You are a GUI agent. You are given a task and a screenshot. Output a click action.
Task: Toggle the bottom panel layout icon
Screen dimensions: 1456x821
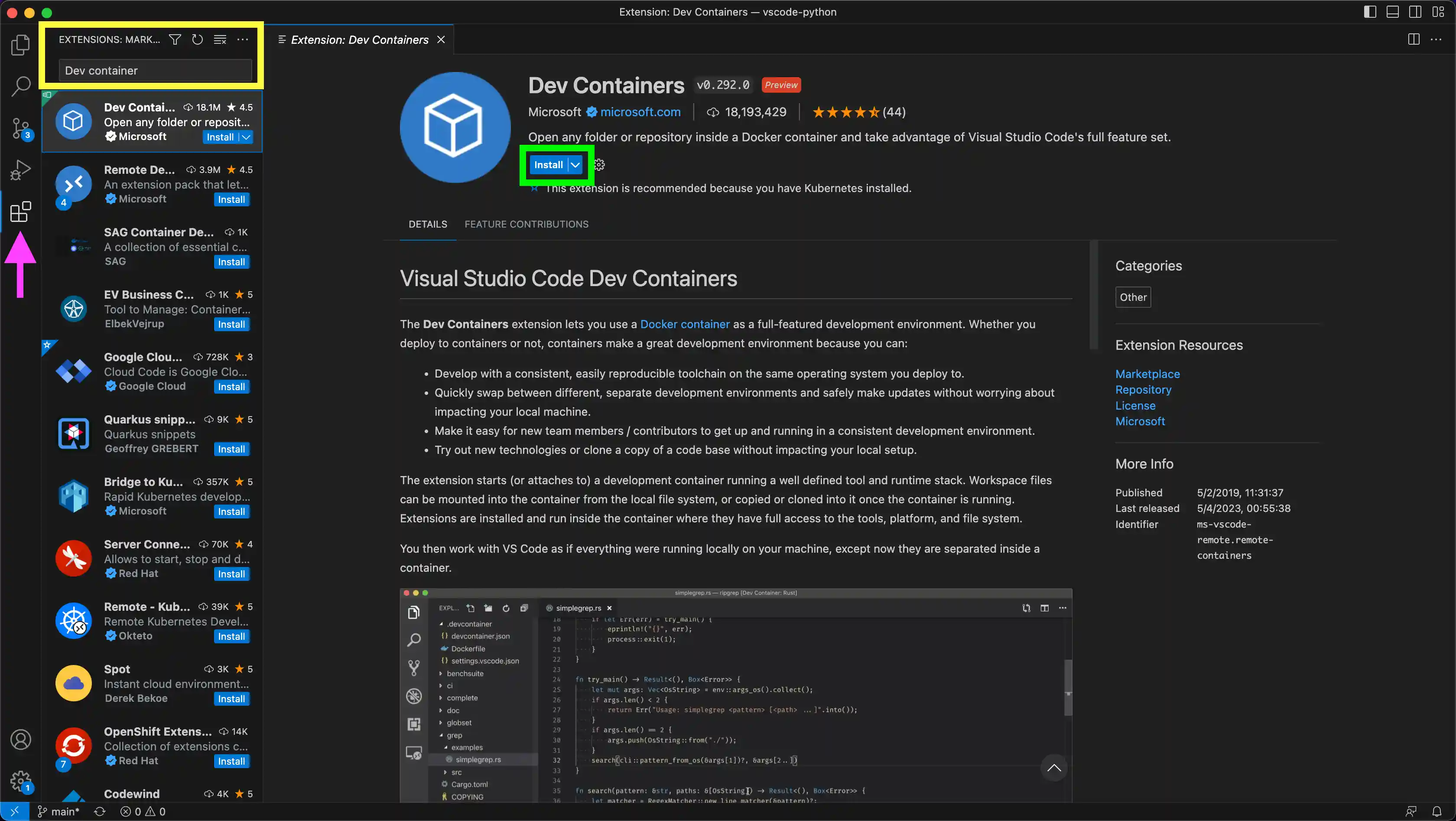click(x=1392, y=12)
